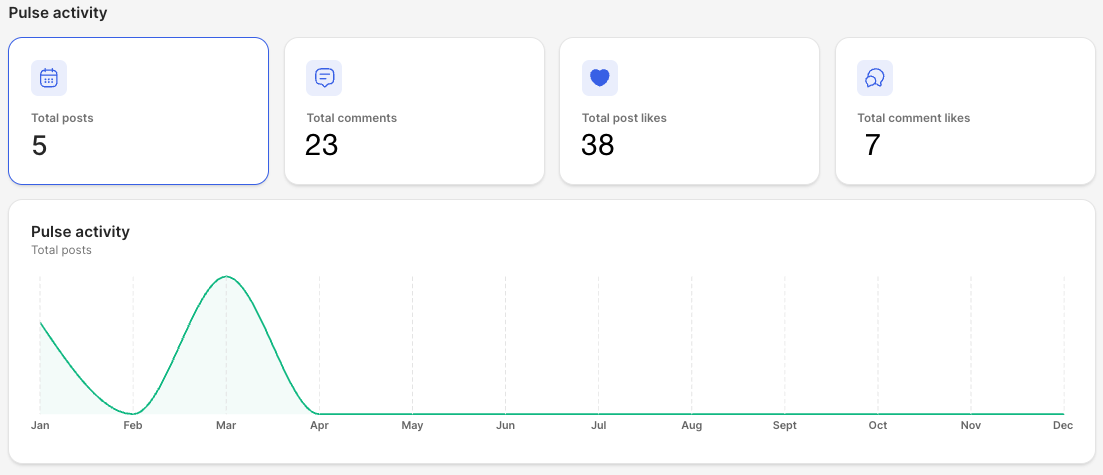Click the 'Pulse activity' page heading

[58, 13]
